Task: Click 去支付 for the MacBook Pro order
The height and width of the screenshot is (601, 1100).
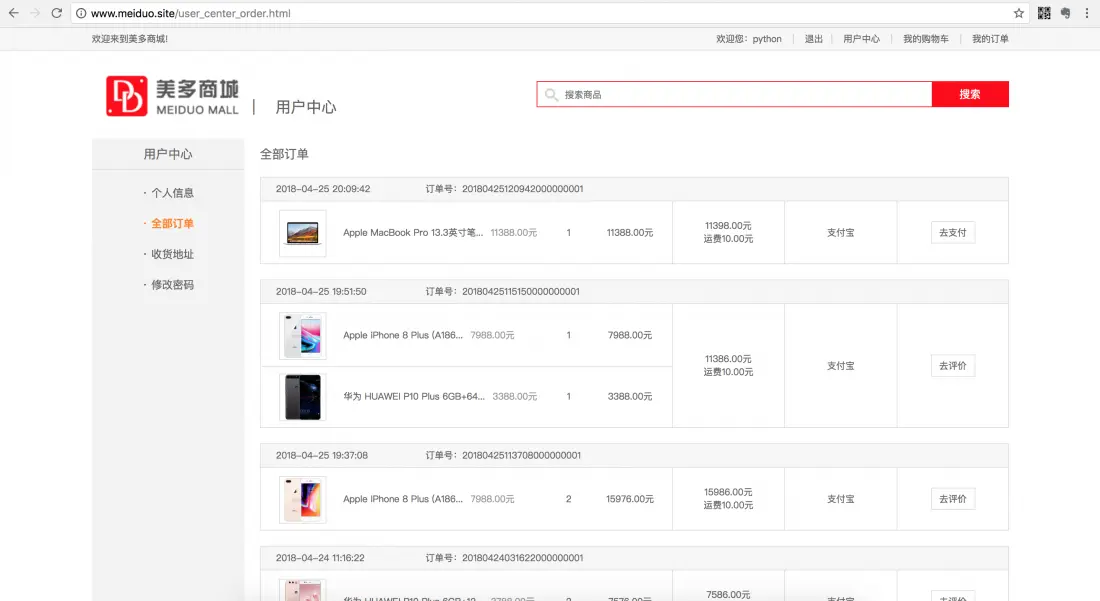Action: [953, 232]
